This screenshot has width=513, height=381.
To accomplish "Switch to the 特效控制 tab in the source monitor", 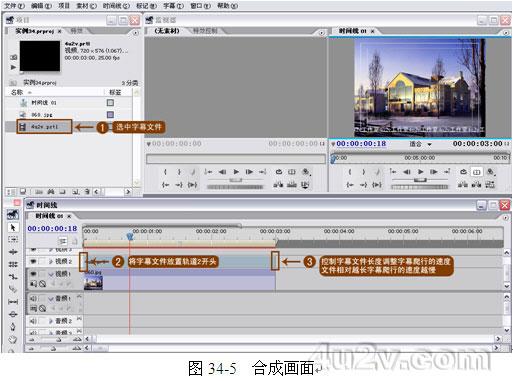I will [x=205, y=31].
